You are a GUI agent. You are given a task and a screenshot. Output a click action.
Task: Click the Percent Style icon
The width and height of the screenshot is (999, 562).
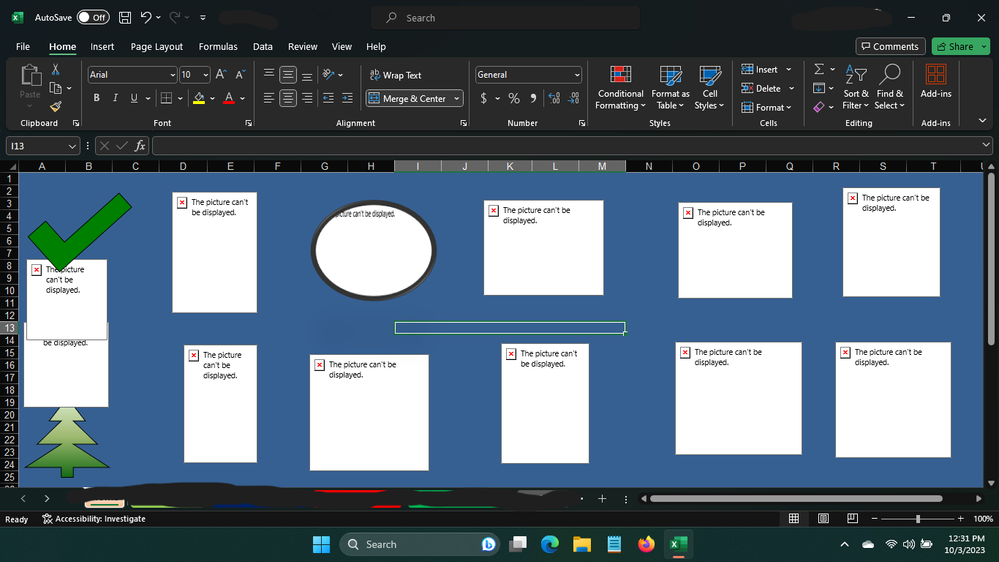514,98
